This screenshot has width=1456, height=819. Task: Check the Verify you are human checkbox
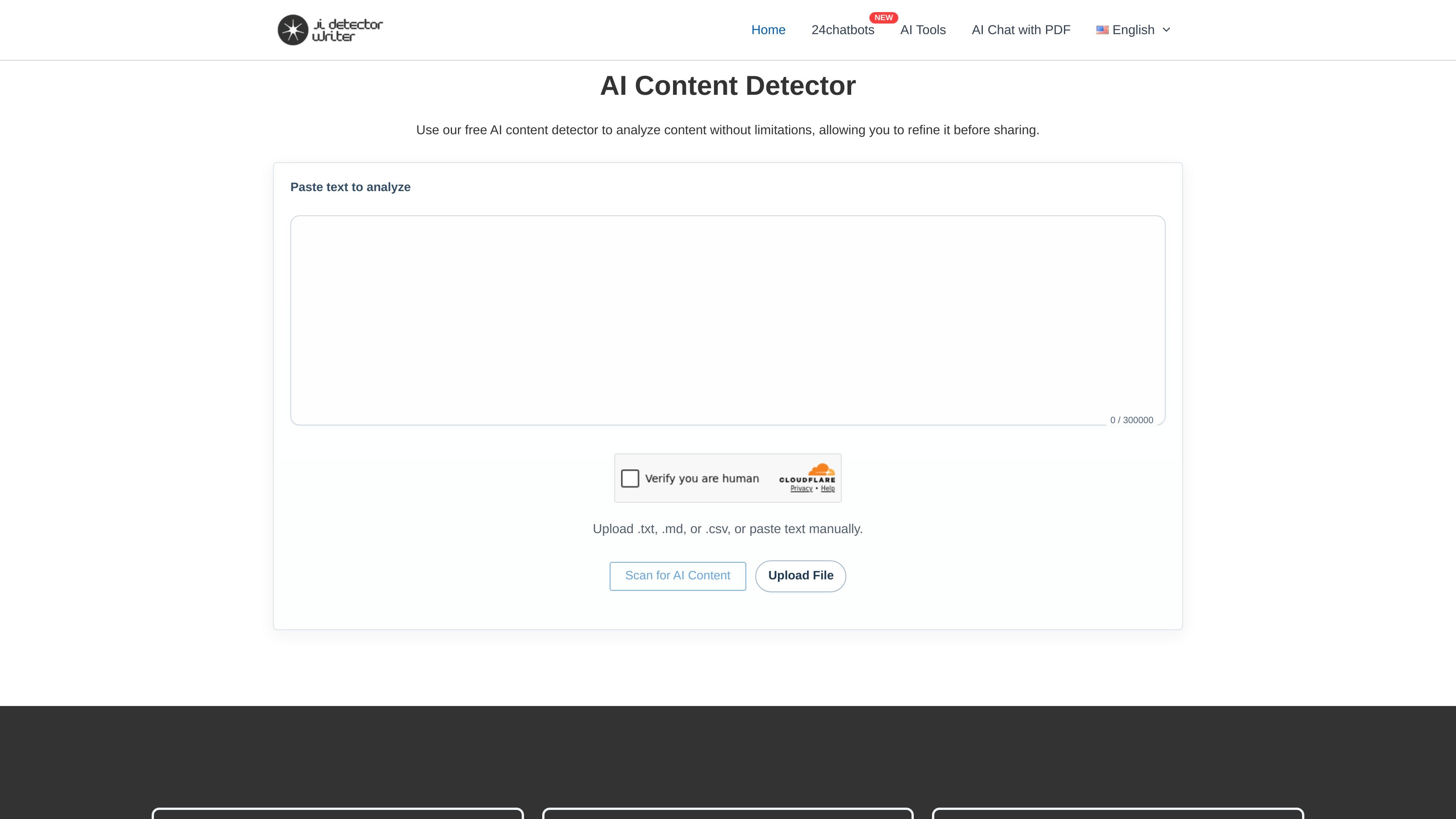(630, 478)
